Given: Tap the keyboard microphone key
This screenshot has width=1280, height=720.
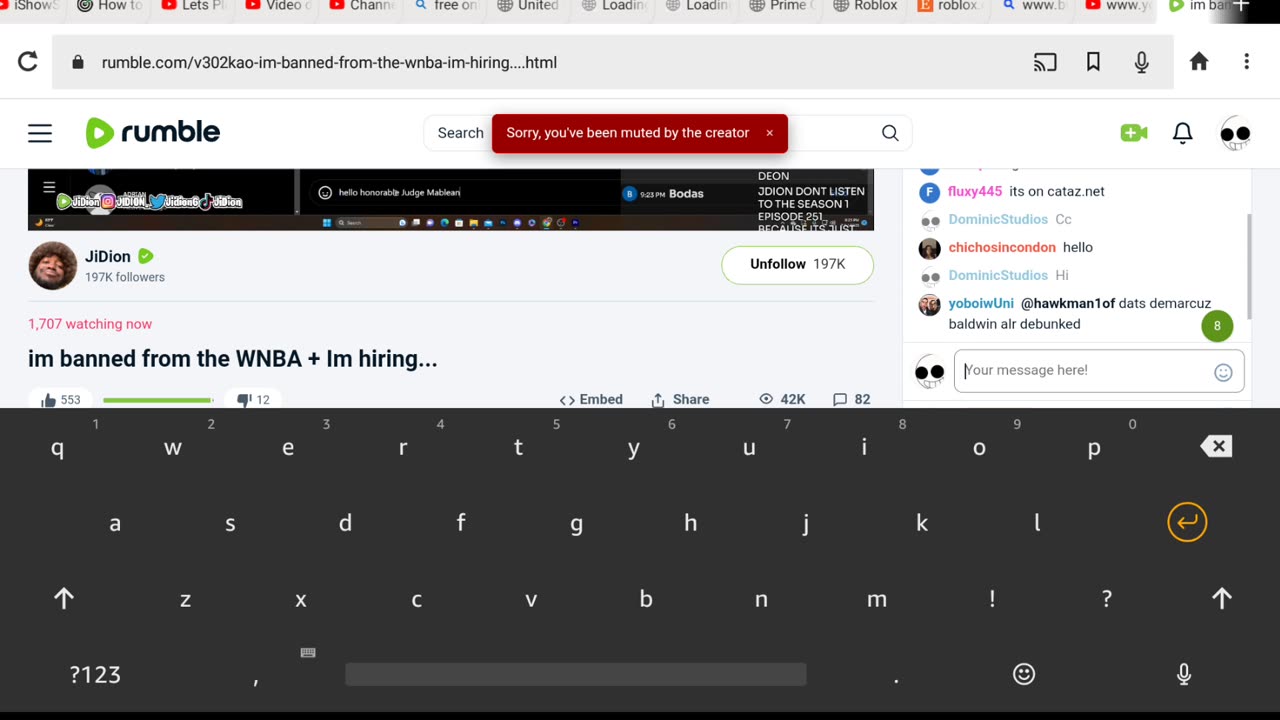Looking at the screenshot, I should point(1184,675).
